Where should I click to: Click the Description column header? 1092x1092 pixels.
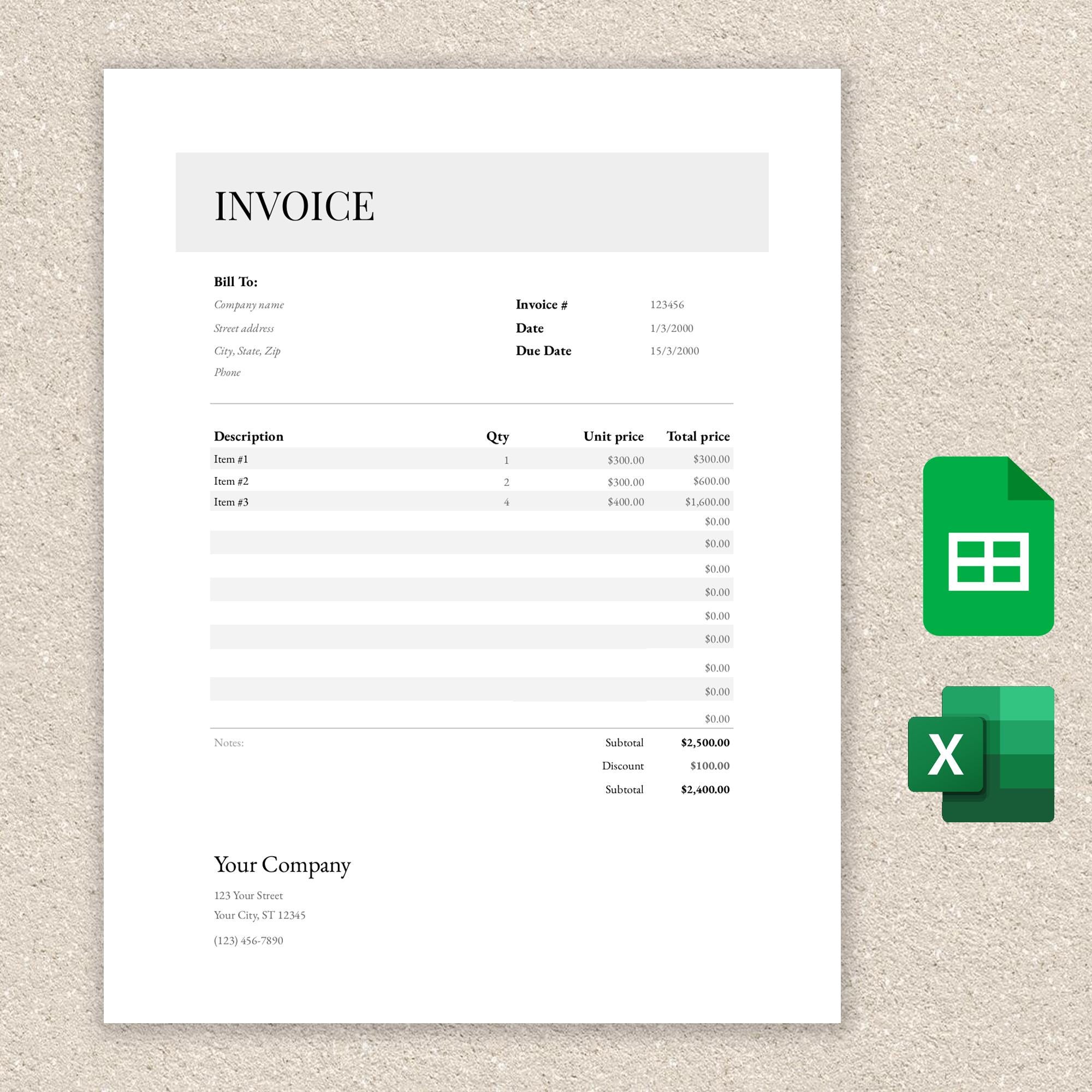click(248, 436)
